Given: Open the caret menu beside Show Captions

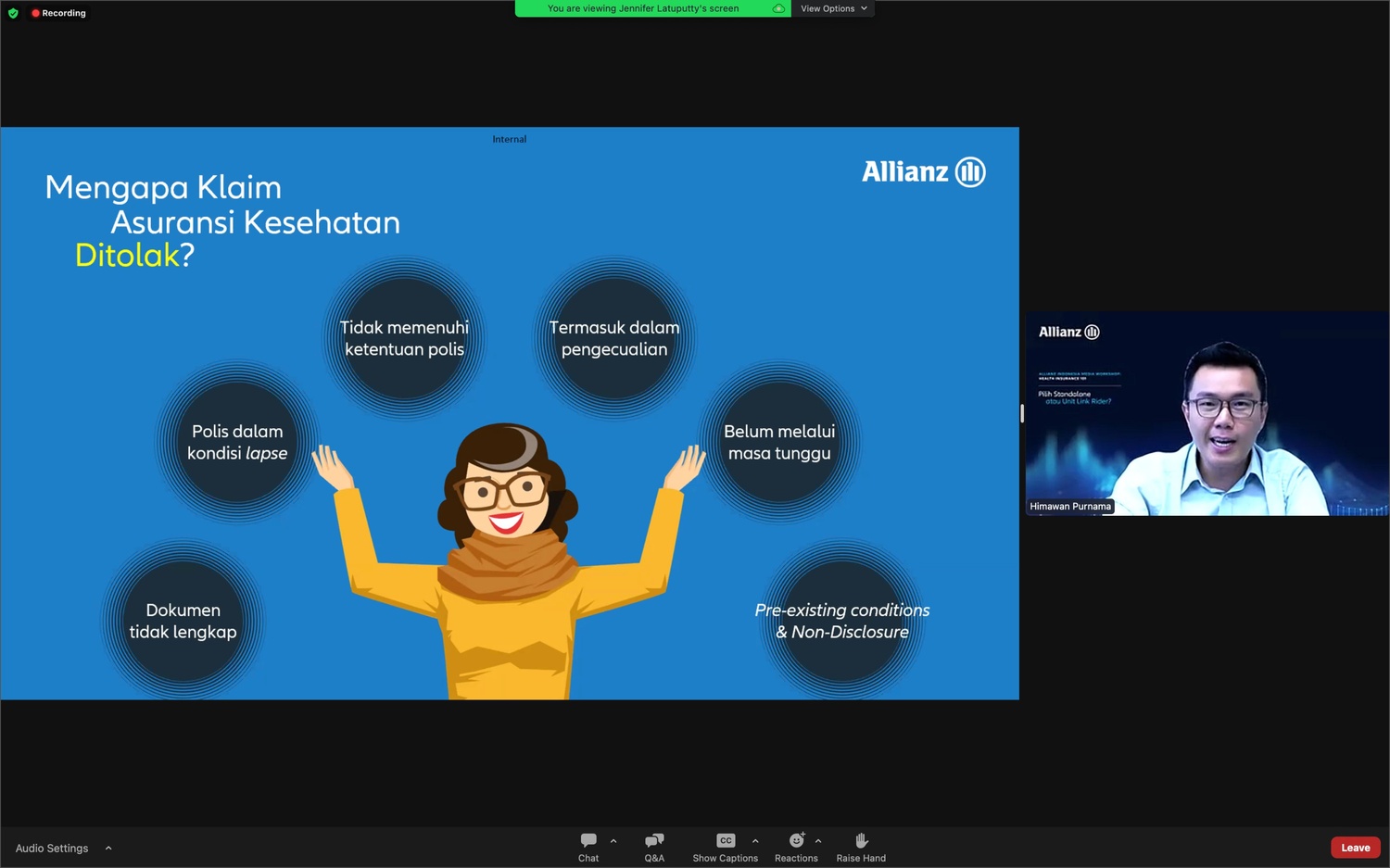Looking at the screenshot, I should coord(755,841).
